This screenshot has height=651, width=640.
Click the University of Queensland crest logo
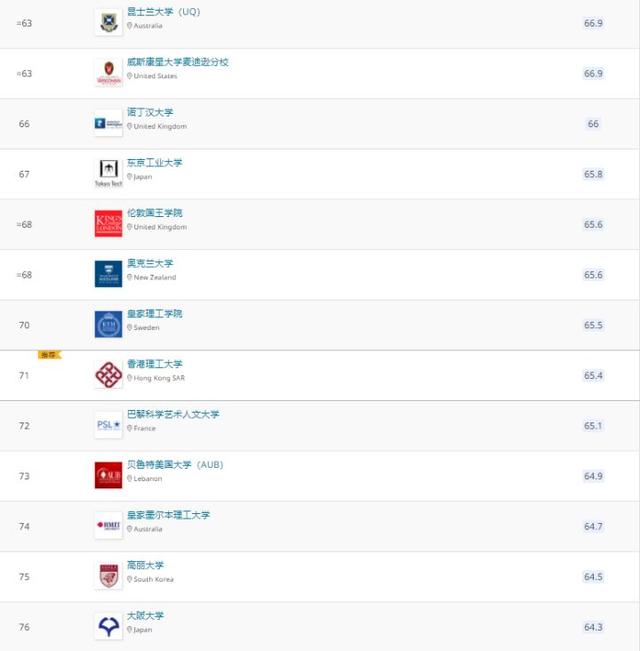[108, 22]
